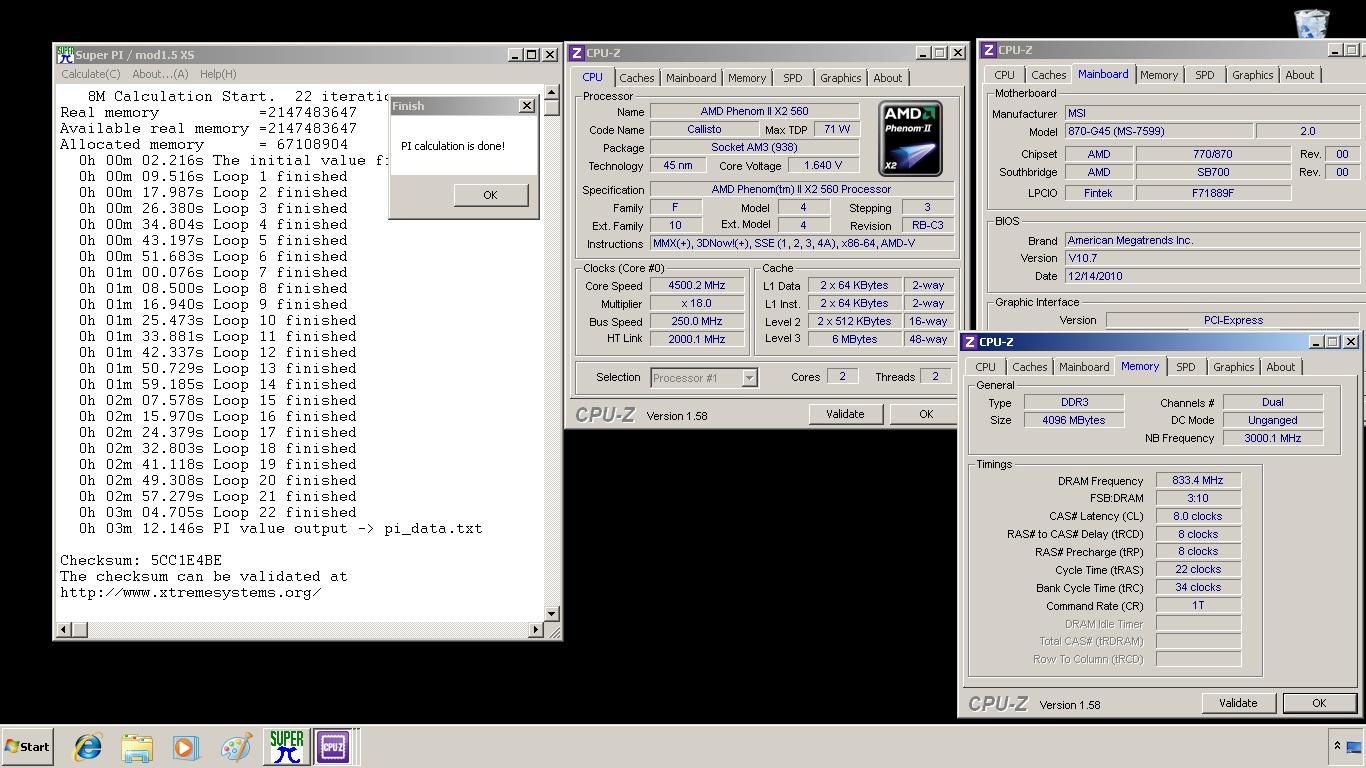This screenshot has width=1366, height=768.
Task: Open the Recycle Bin on the desktop
Action: tap(1312, 22)
